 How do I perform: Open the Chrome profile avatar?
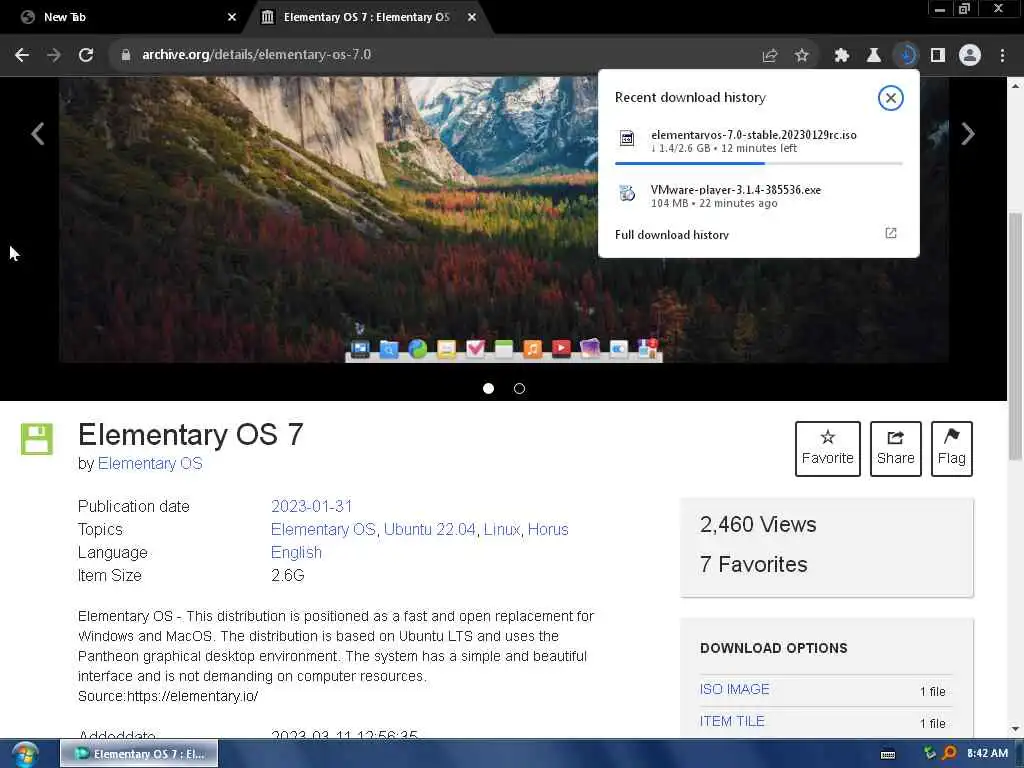(x=970, y=56)
